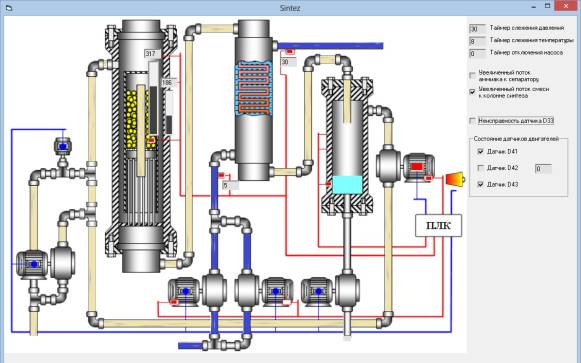The width and height of the screenshot is (581, 363).
Task: Uncheck the Датчик D43 checkbox
Action: click(481, 184)
